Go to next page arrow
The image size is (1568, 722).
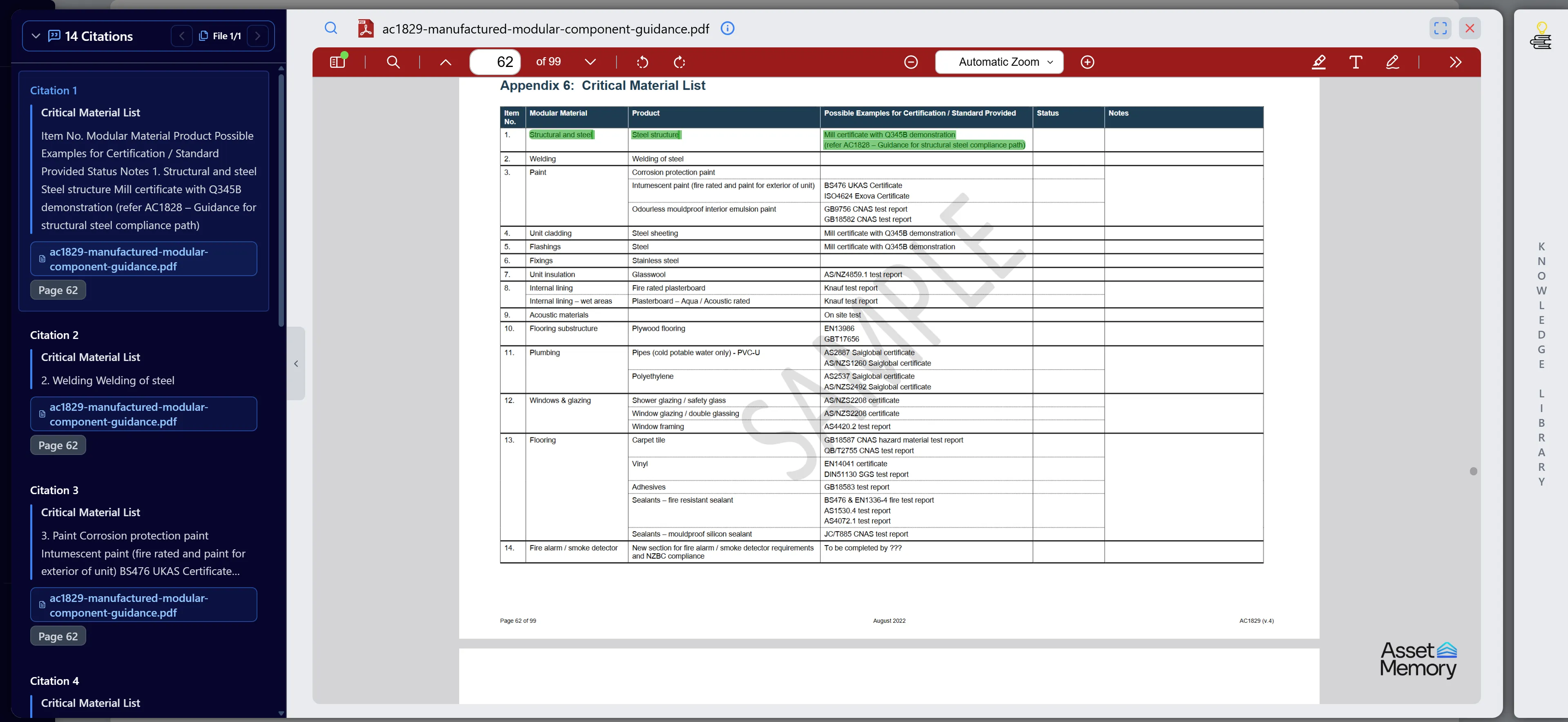tap(590, 62)
